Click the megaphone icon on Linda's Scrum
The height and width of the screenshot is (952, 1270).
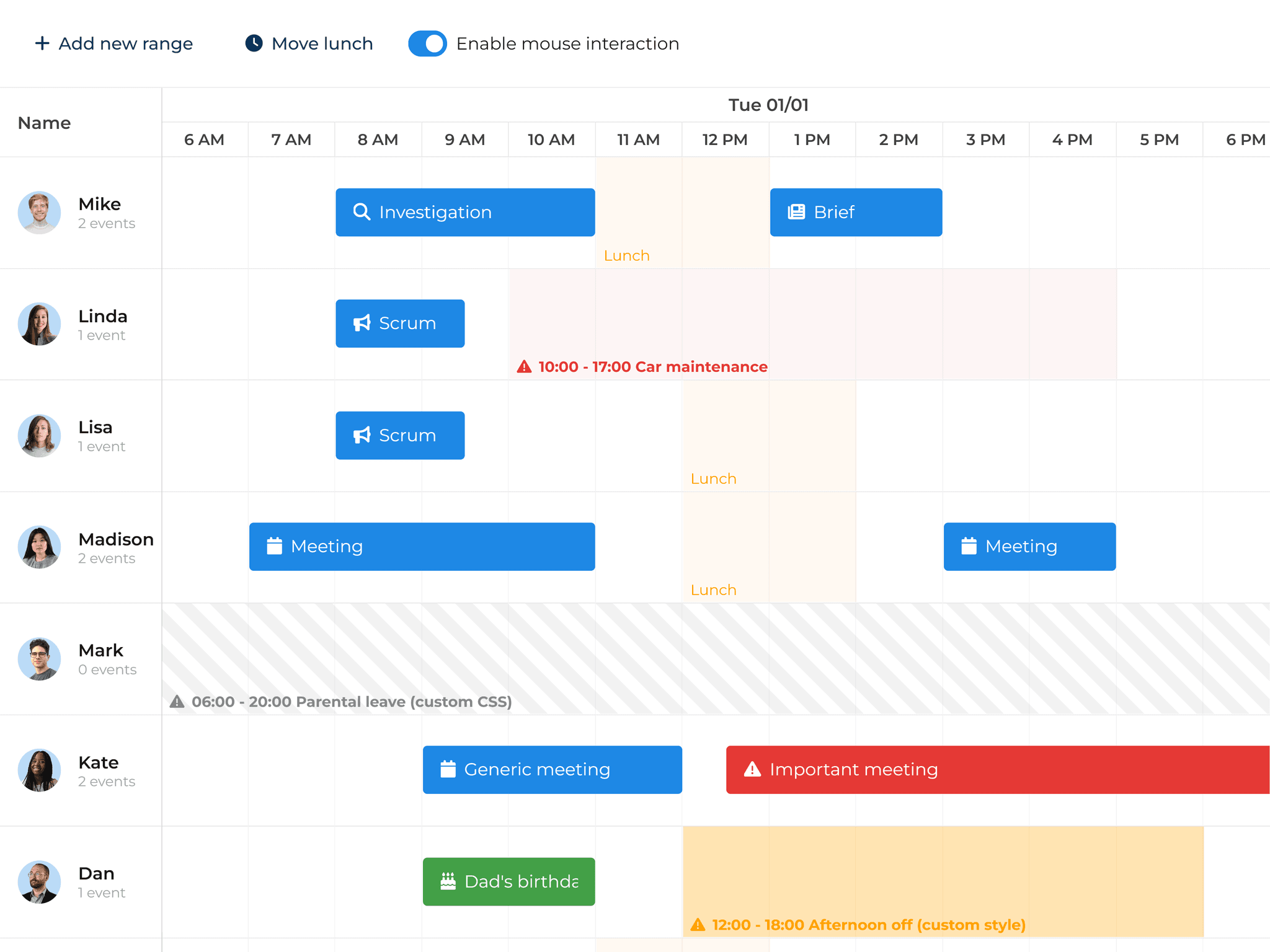362,323
